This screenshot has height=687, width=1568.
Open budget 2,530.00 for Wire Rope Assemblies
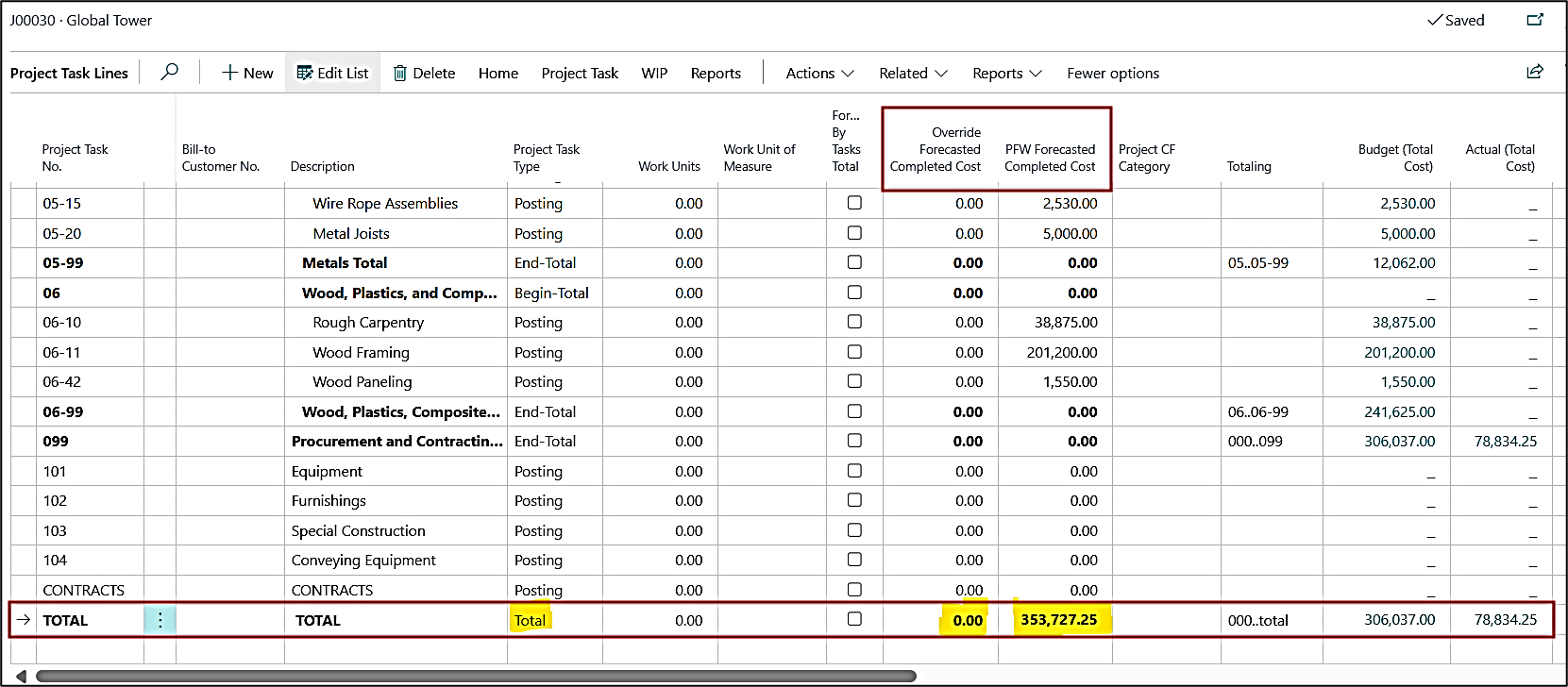coord(1408,203)
